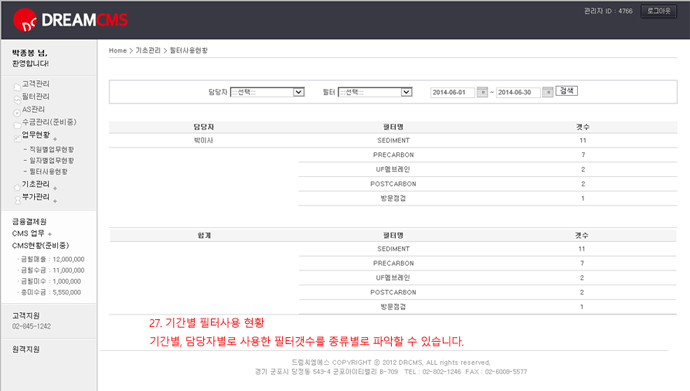Open 수금관리(준비중) menu
The width and height of the screenshot is (690, 391).
[x=49, y=122]
